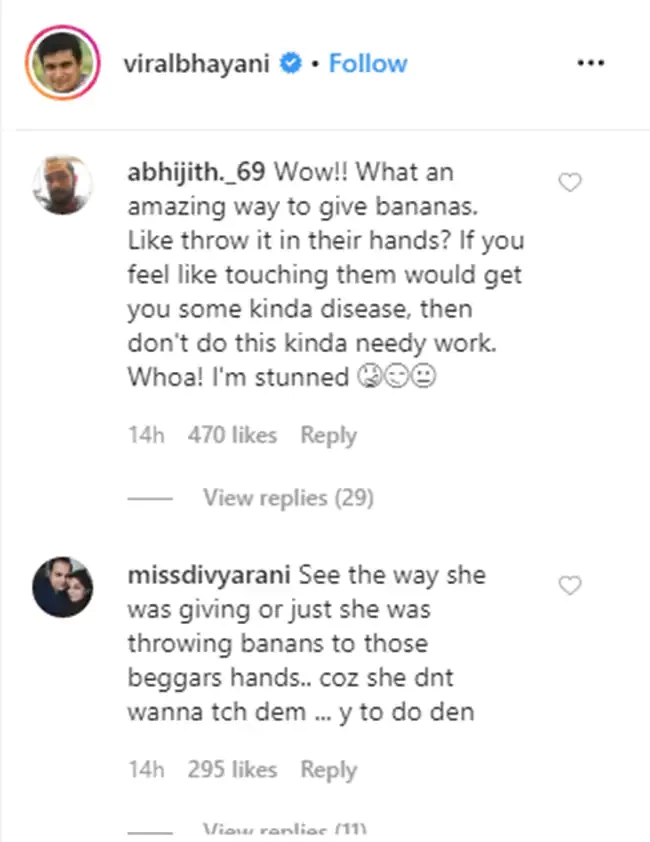Reply to the abhijith._69 comment
Image resolution: width=650 pixels, height=842 pixels.
point(328,436)
